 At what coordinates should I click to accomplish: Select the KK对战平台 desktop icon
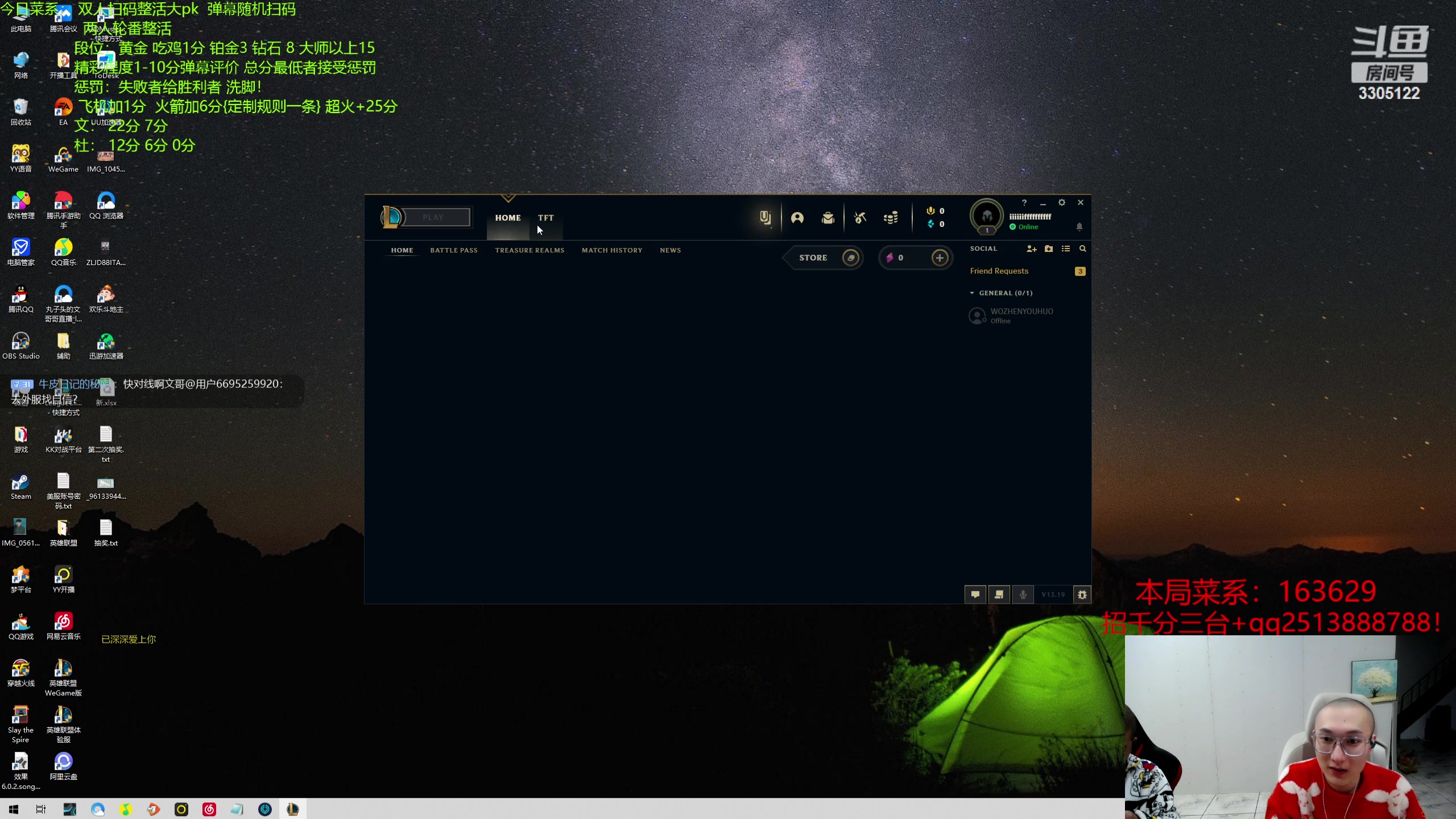[64, 440]
